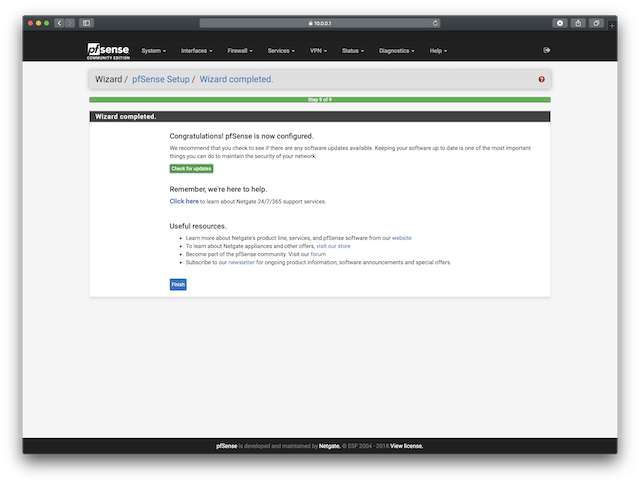Click 'Wizard' breadcrumb text

point(109,79)
